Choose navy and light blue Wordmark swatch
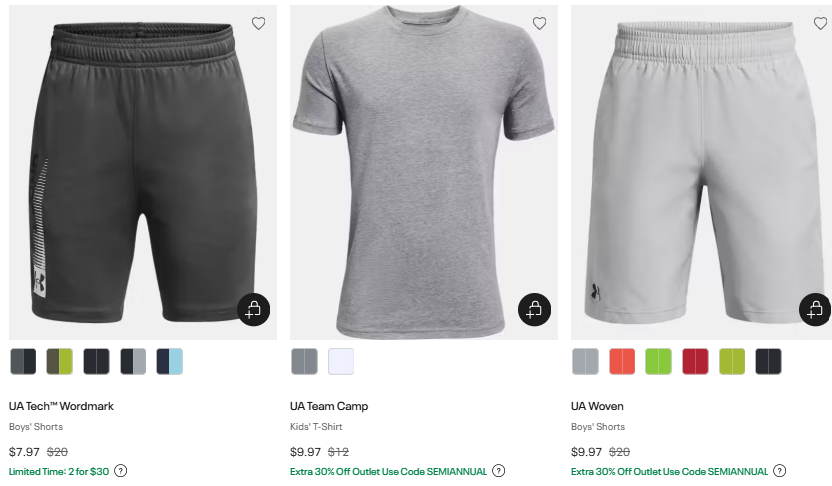 170,361
